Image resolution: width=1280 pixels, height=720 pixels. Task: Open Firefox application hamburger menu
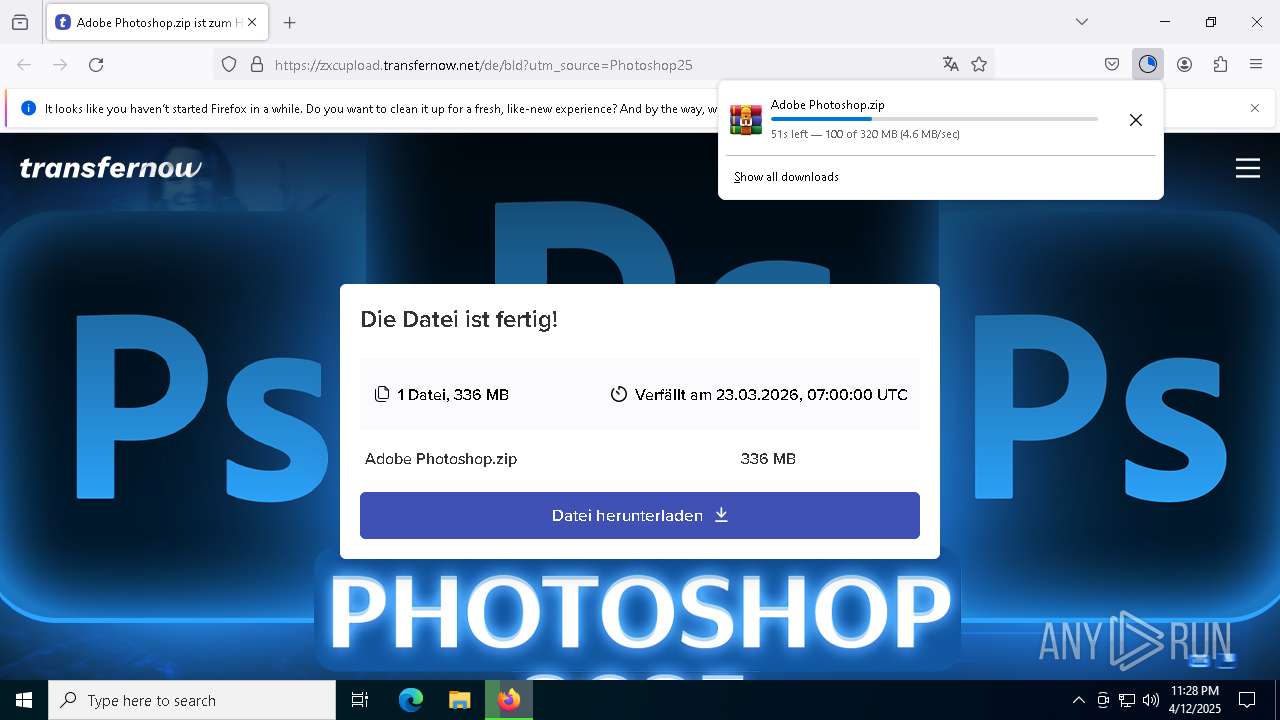click(x=1256, y=65)
